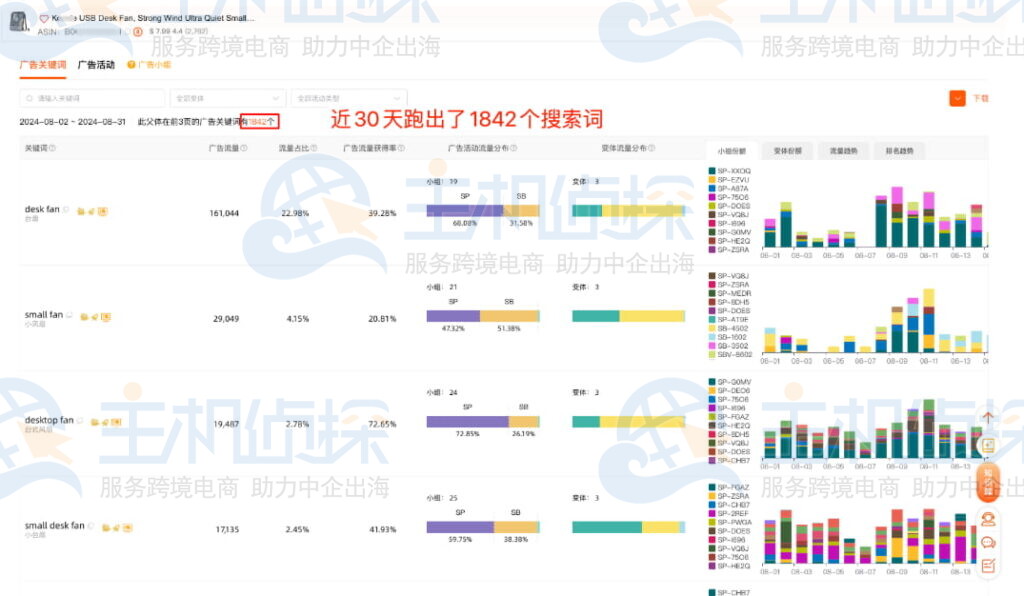Toggle the SP-XXOQ series in the legend

coord(712,171)
